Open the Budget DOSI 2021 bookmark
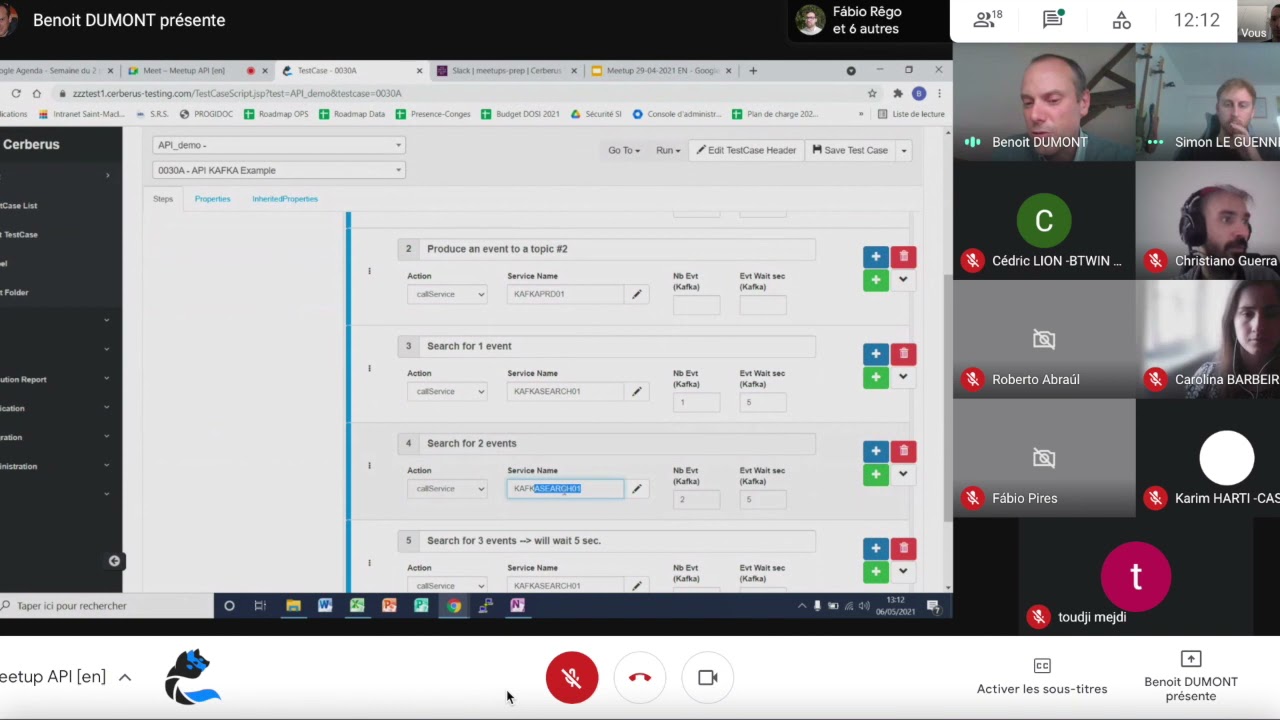Viewport: 1280px width, 720px height. (x=519, y=114)
